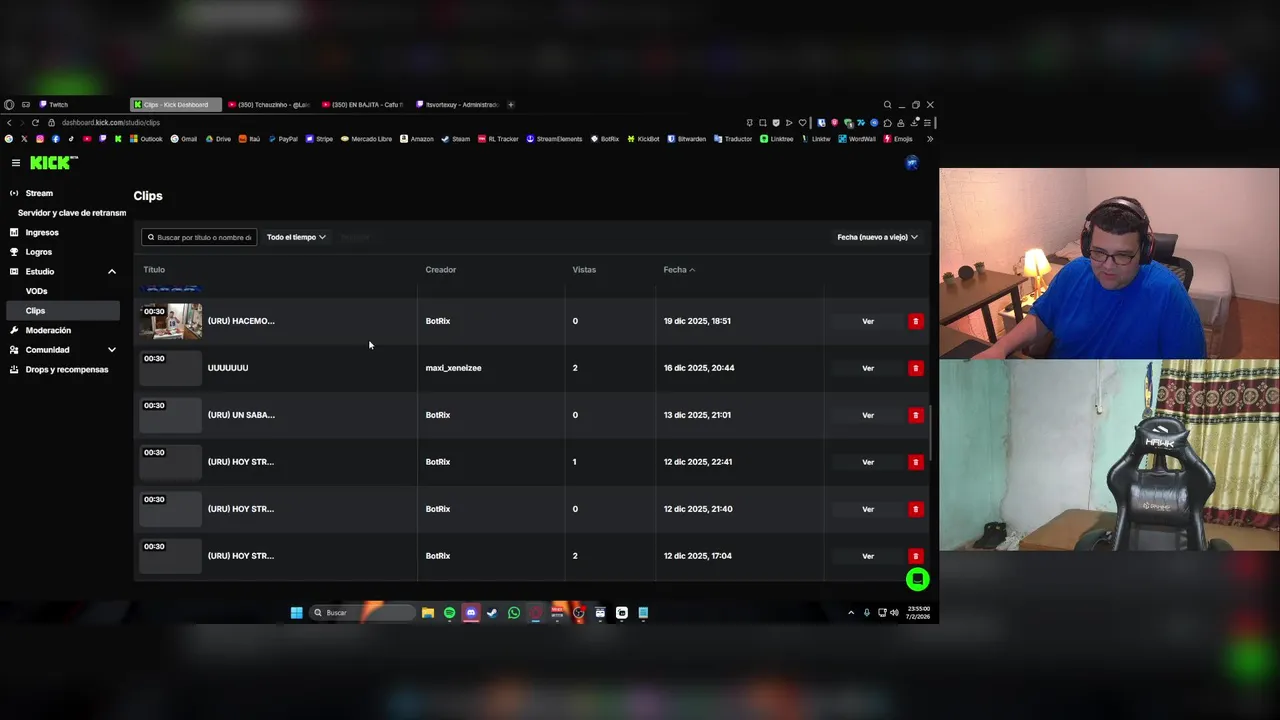Reload the browser page
Viewport: 1280px width, 720px height.
coord(37,123)
